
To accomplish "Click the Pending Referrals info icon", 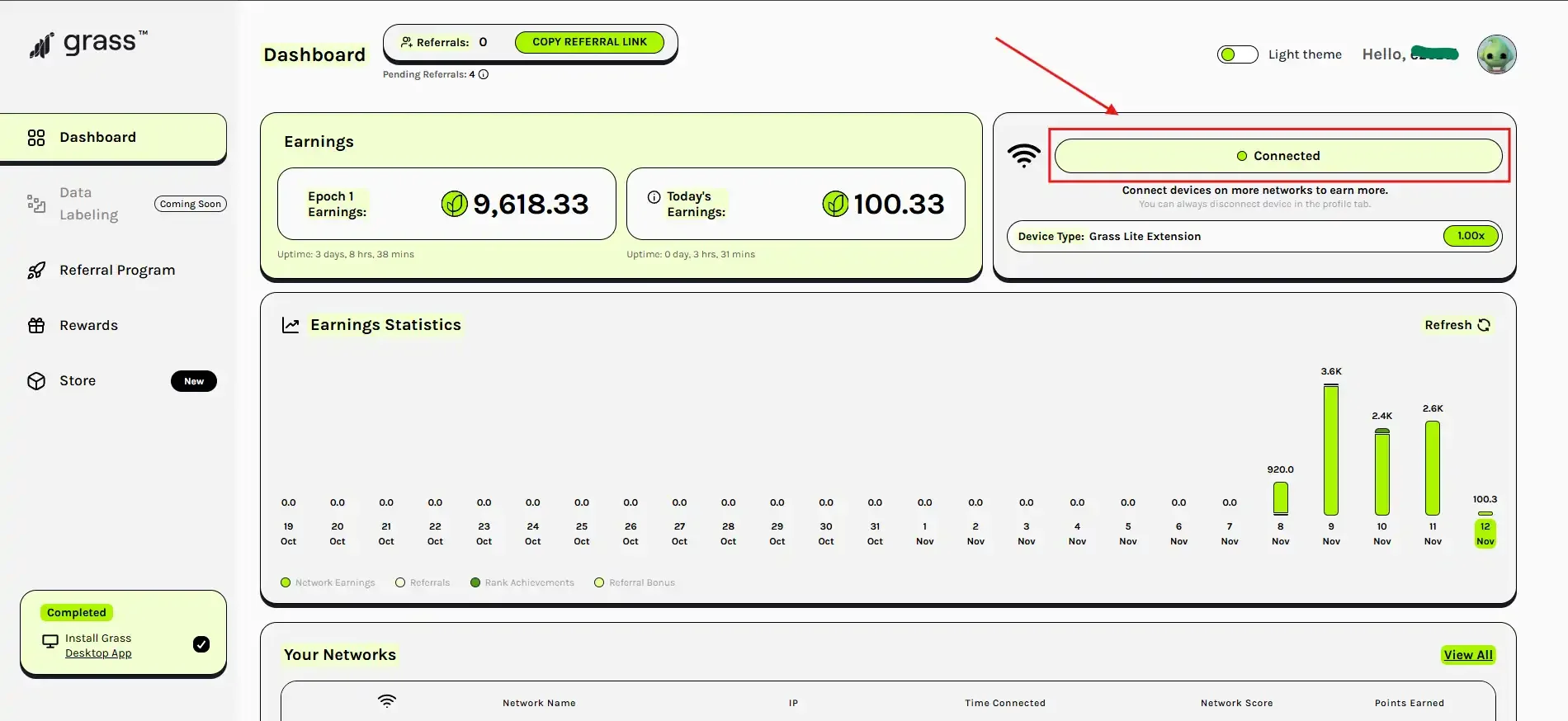I will 484,74.
